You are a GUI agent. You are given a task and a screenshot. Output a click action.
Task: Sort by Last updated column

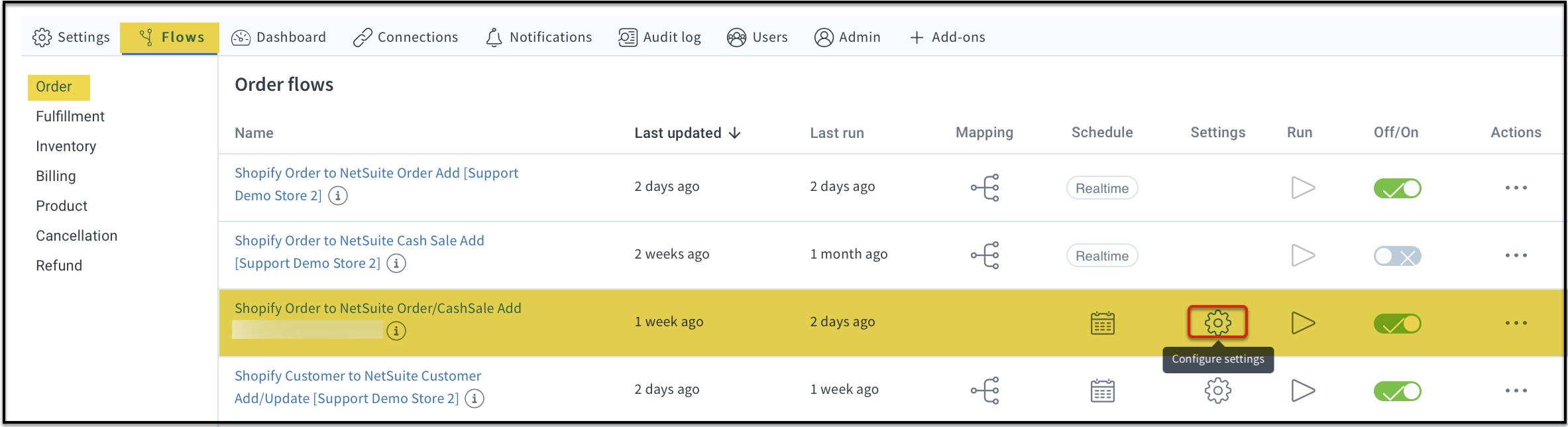(x=687, y=133)
